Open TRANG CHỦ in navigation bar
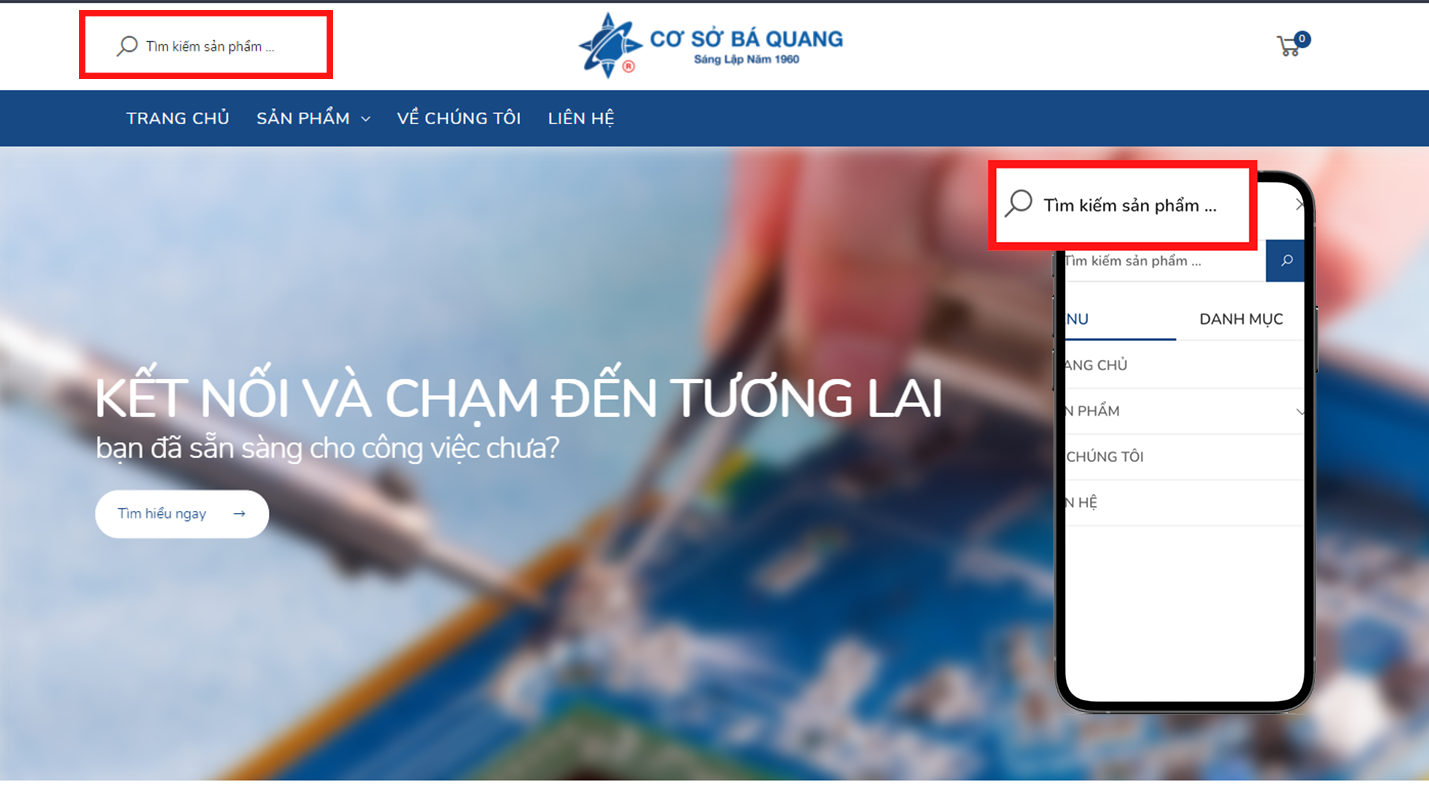The width and height of the screenshot is (1429, 791). (178, 118)
